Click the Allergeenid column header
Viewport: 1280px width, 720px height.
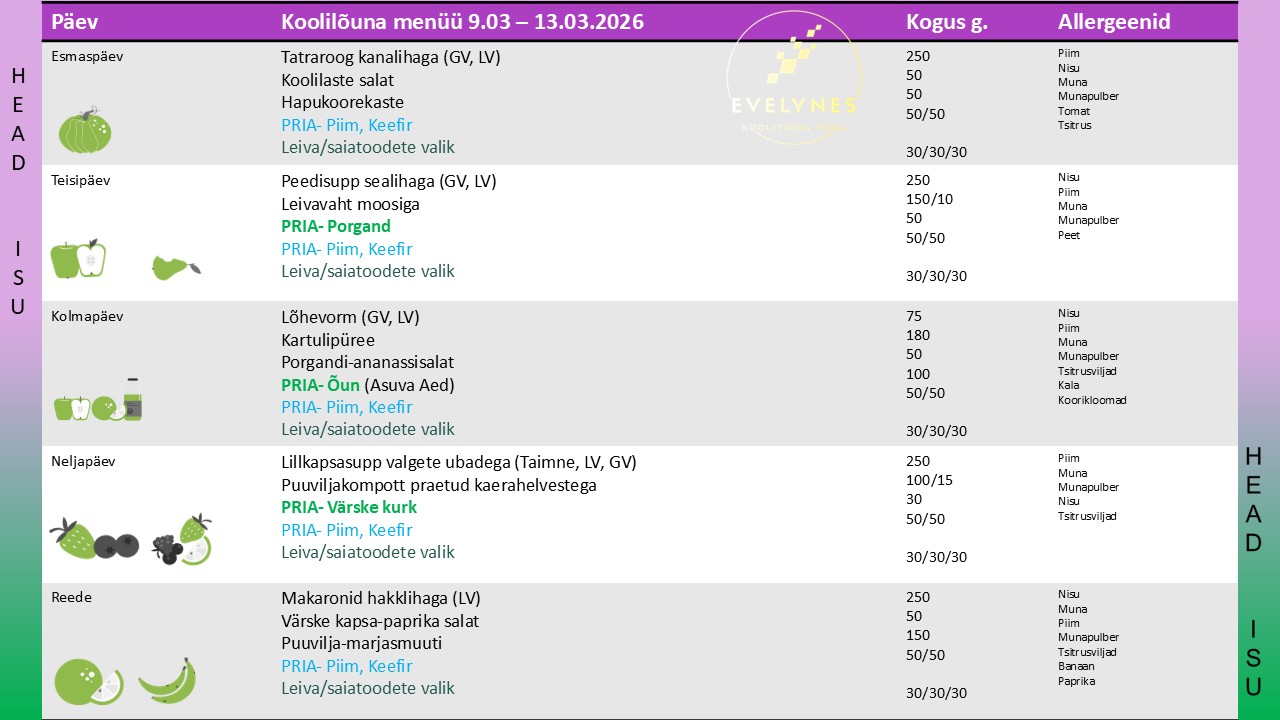[1114, 22]
